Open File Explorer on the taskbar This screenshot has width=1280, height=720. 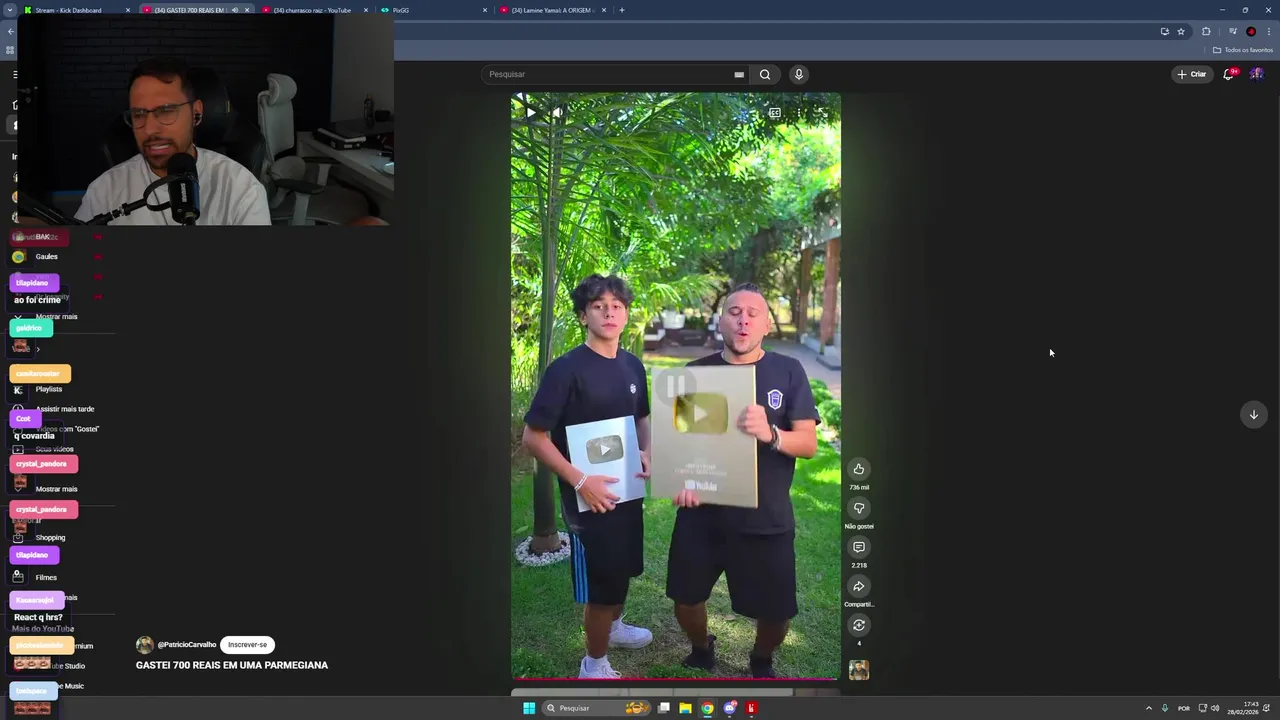coord(685,708)
